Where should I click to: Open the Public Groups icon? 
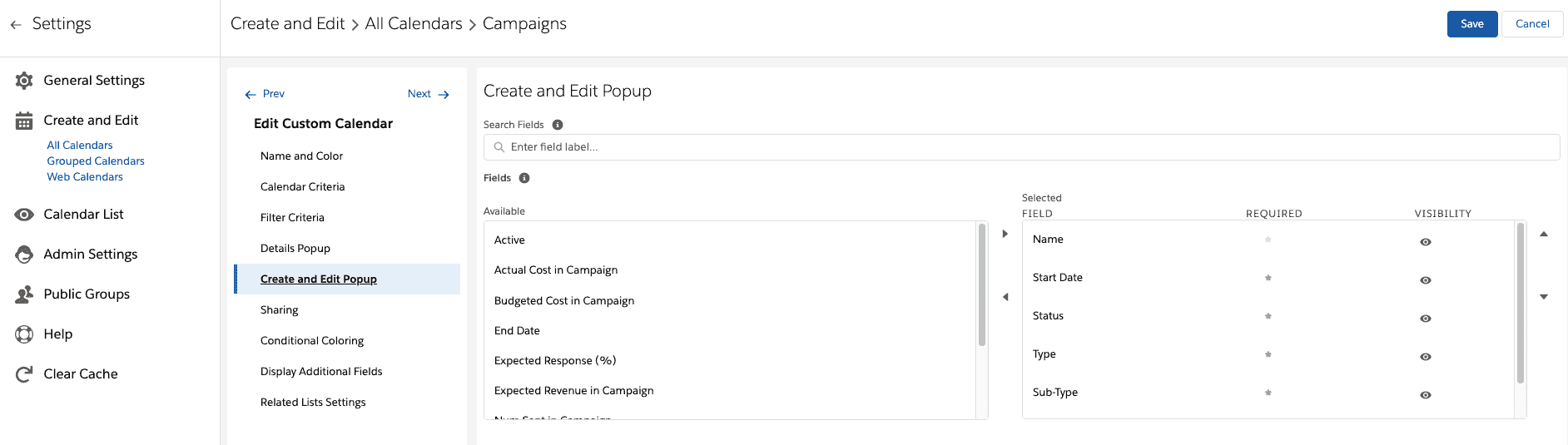pos(24,294)
